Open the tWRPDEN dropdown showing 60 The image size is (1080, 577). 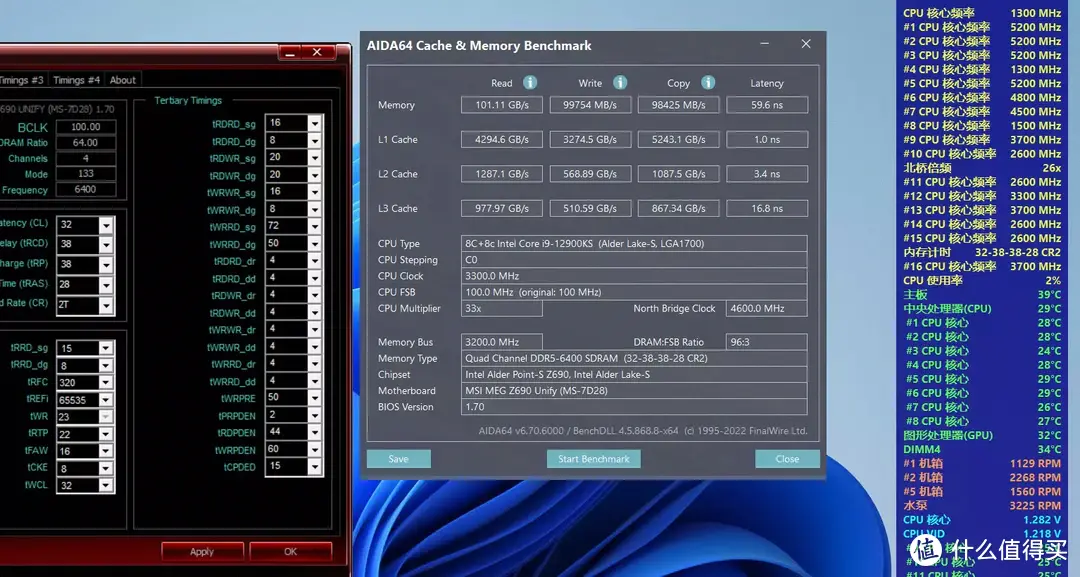click(x=315, y=450)
